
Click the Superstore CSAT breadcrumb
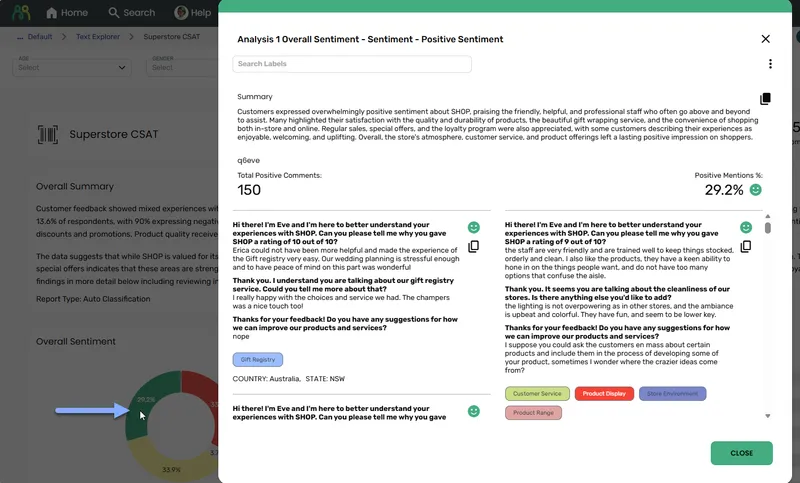[171, 37]
